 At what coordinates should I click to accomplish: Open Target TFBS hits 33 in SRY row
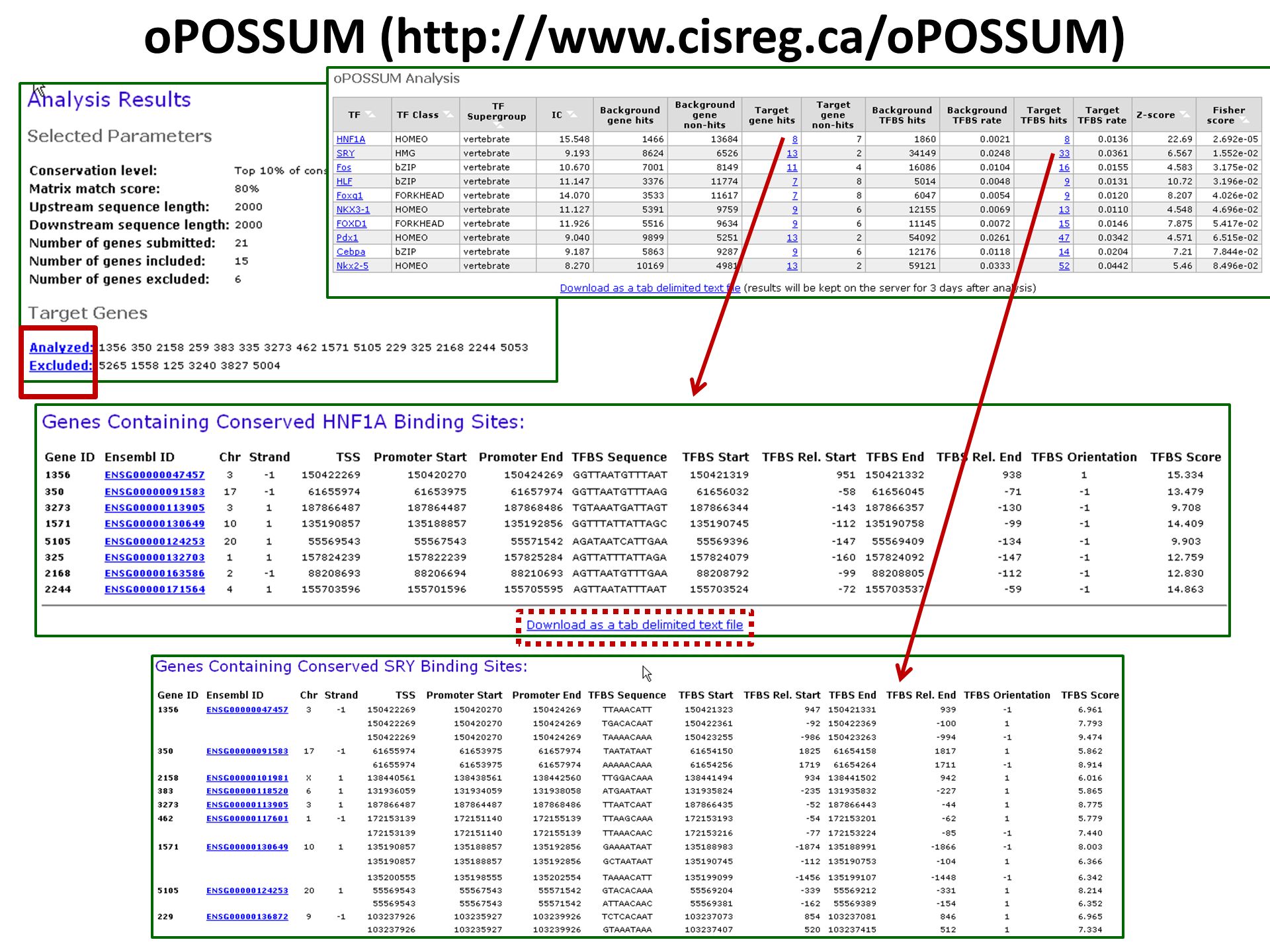coord(1064,153)
